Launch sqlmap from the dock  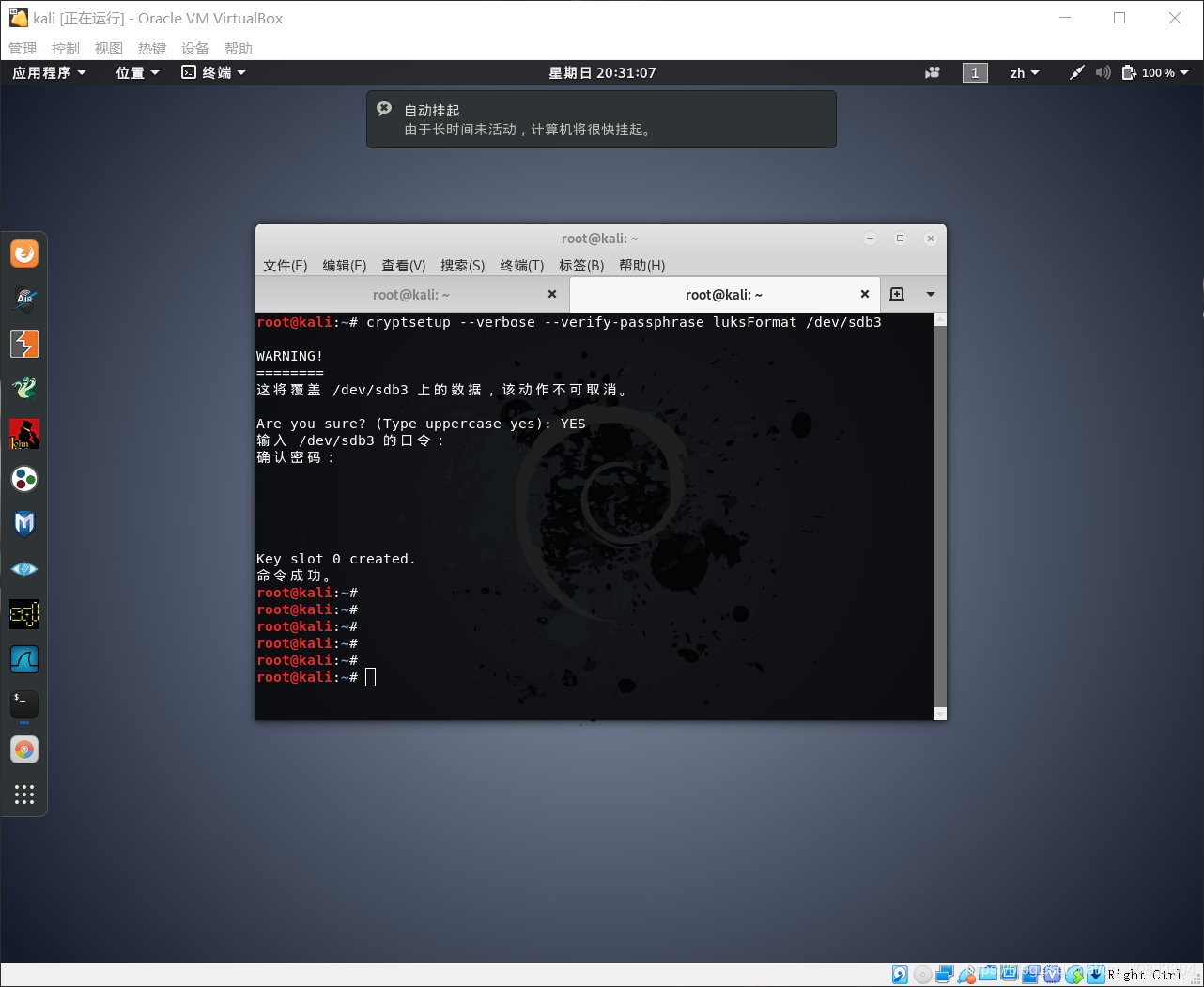pos(24,614)
